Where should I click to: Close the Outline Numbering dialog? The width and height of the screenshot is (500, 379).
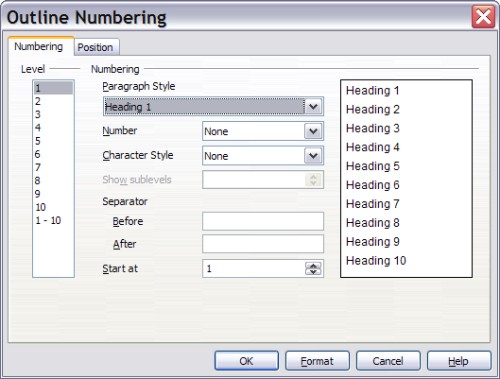tap(483, 17)
